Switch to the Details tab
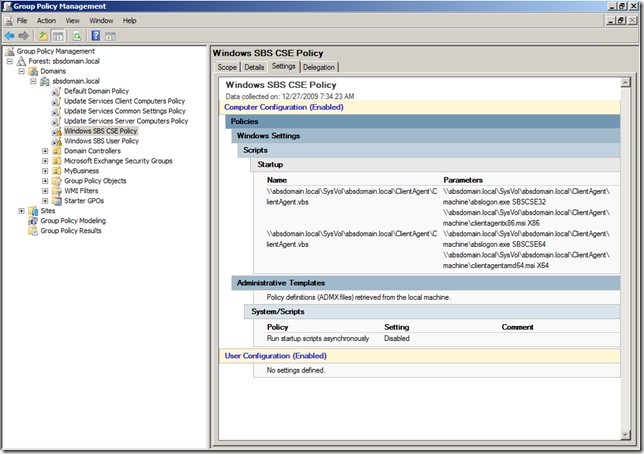The width and height of the screenshot is (644, 454). [x=254, y=67]
